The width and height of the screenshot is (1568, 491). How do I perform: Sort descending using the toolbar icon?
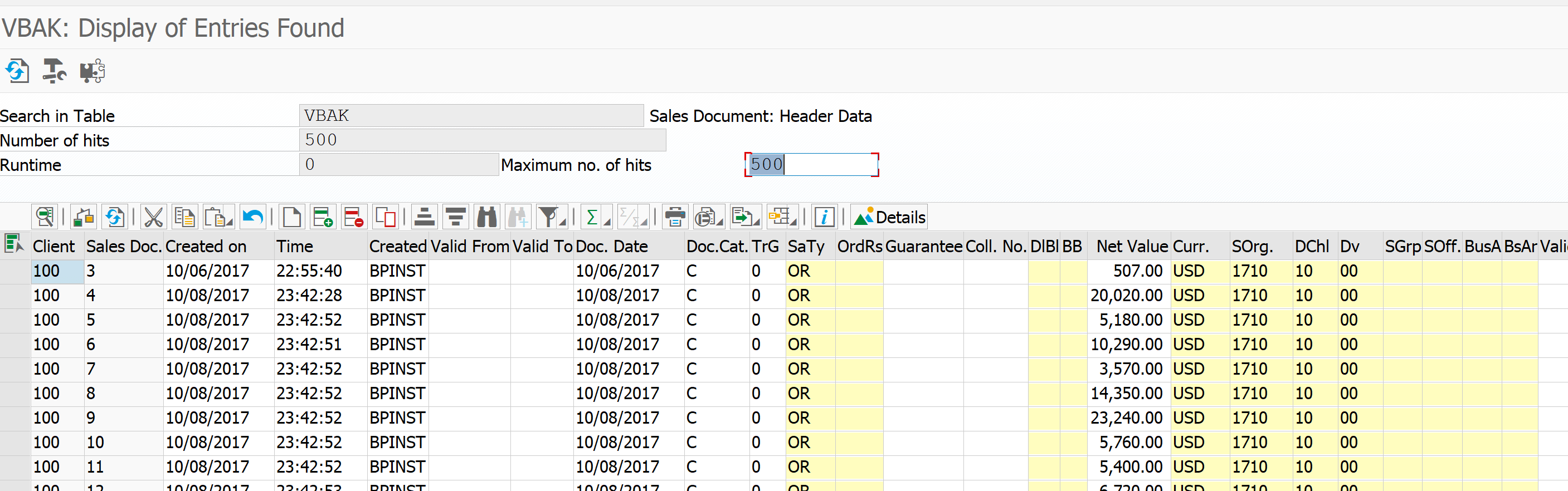[455, 217]
